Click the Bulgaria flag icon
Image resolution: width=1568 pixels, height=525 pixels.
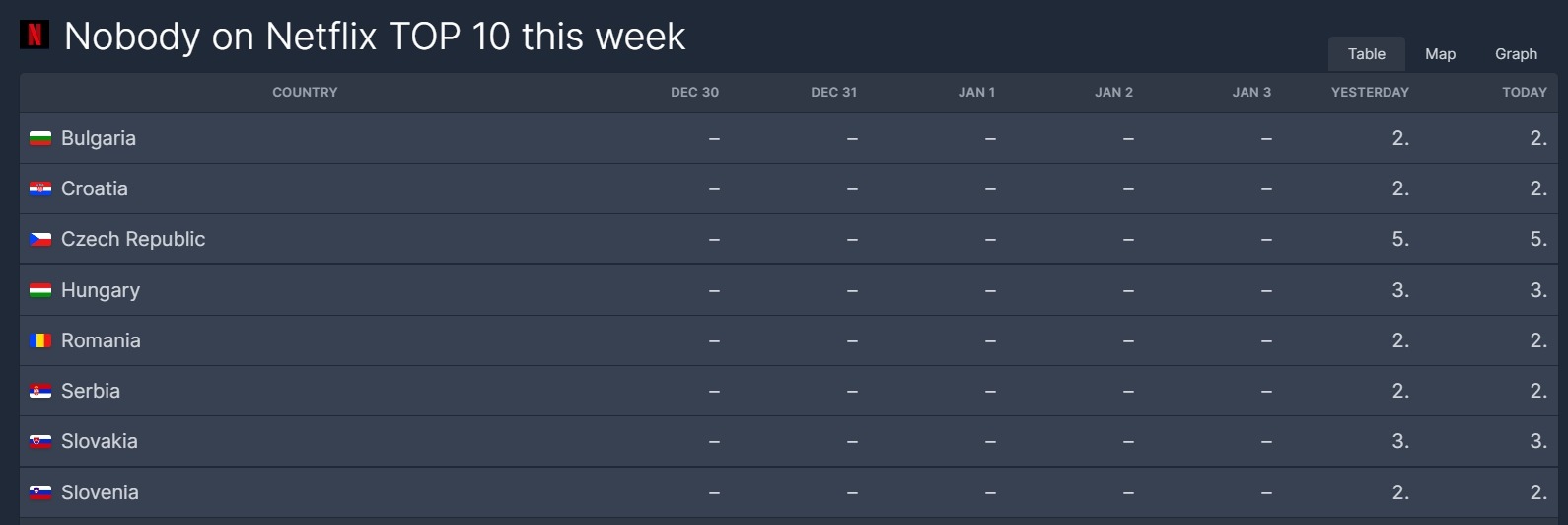pos(40,138)
